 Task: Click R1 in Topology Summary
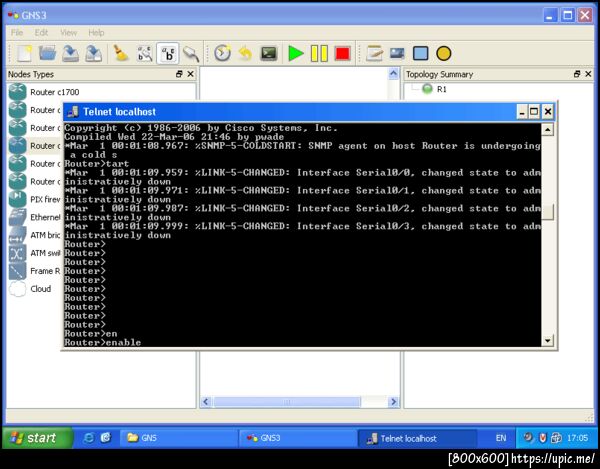[442, 89]
